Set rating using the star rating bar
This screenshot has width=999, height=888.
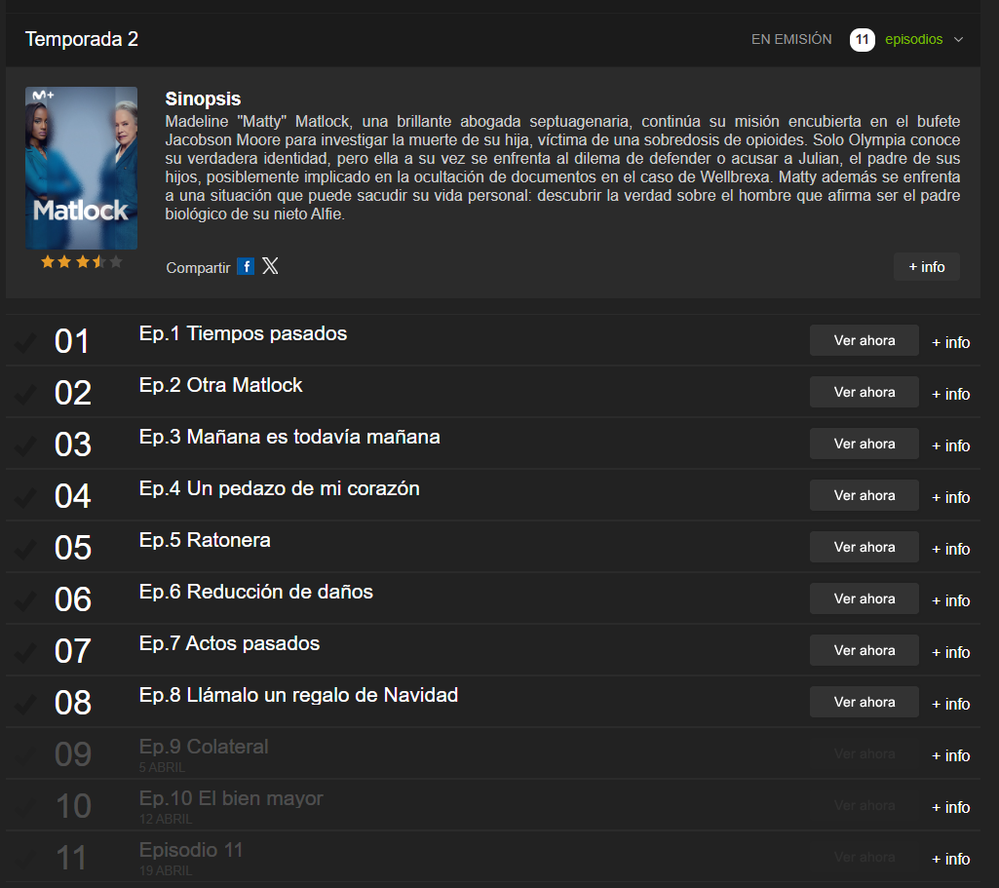81,262
